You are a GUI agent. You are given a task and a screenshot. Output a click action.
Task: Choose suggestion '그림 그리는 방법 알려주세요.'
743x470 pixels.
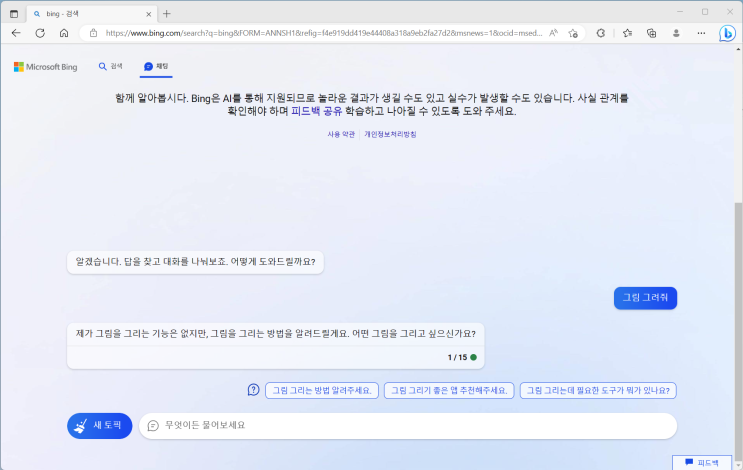(322, 390)
